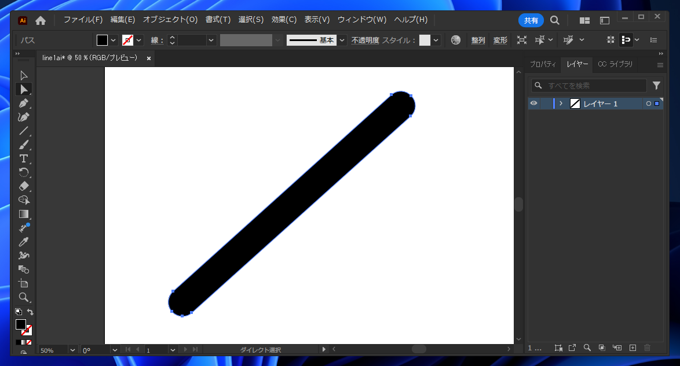Select the Selection tool arrow
Screen dimensions: 680x366
coord(23,75)
